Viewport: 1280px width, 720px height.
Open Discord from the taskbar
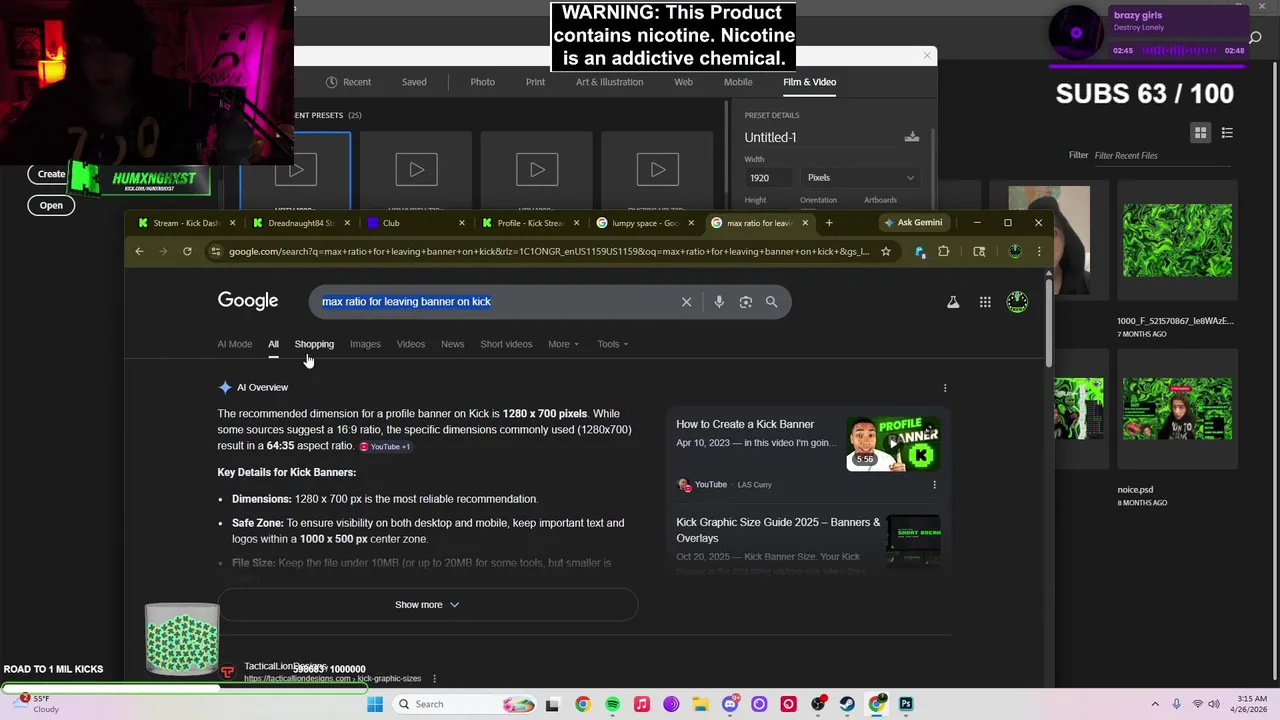click(x=730, y=704)
